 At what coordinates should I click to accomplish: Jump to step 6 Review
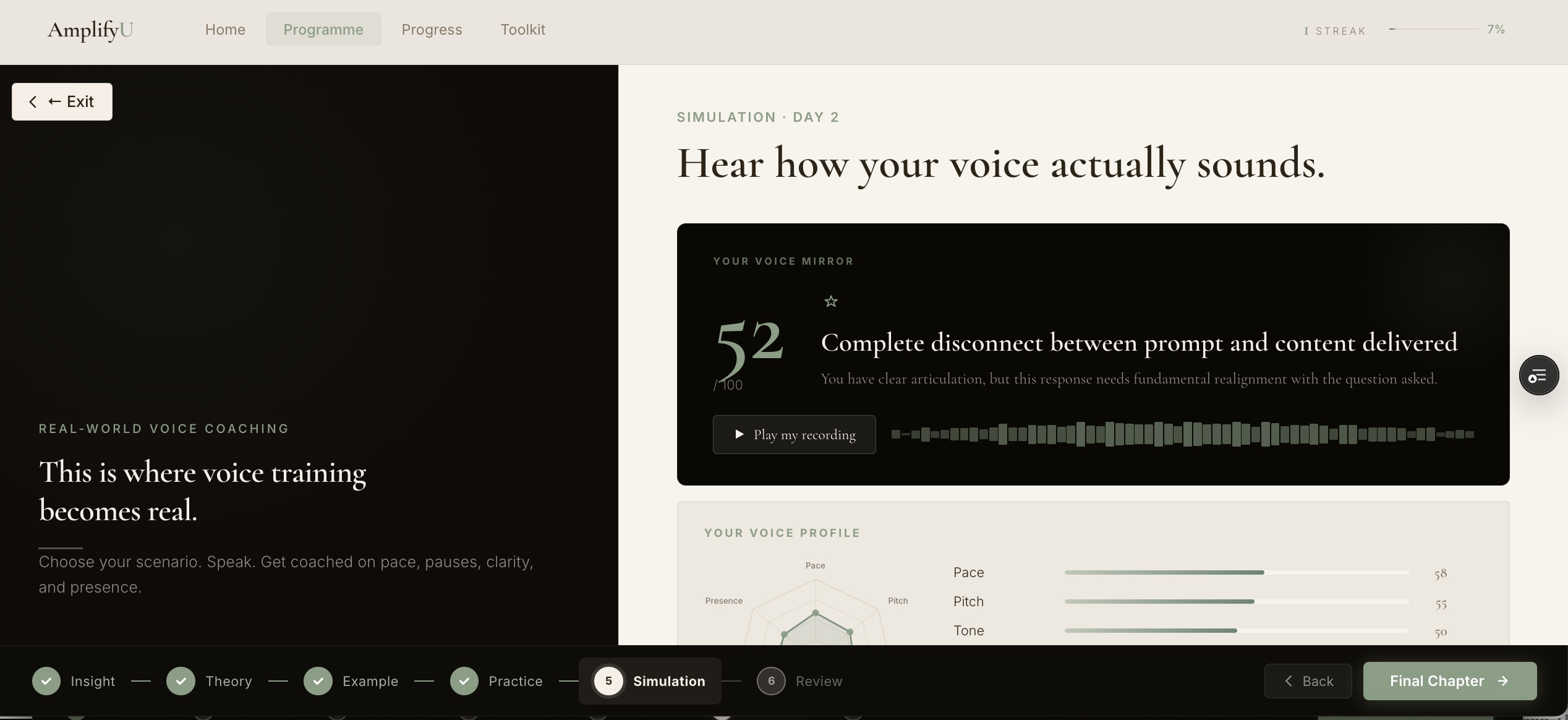[x=799, y=681]
